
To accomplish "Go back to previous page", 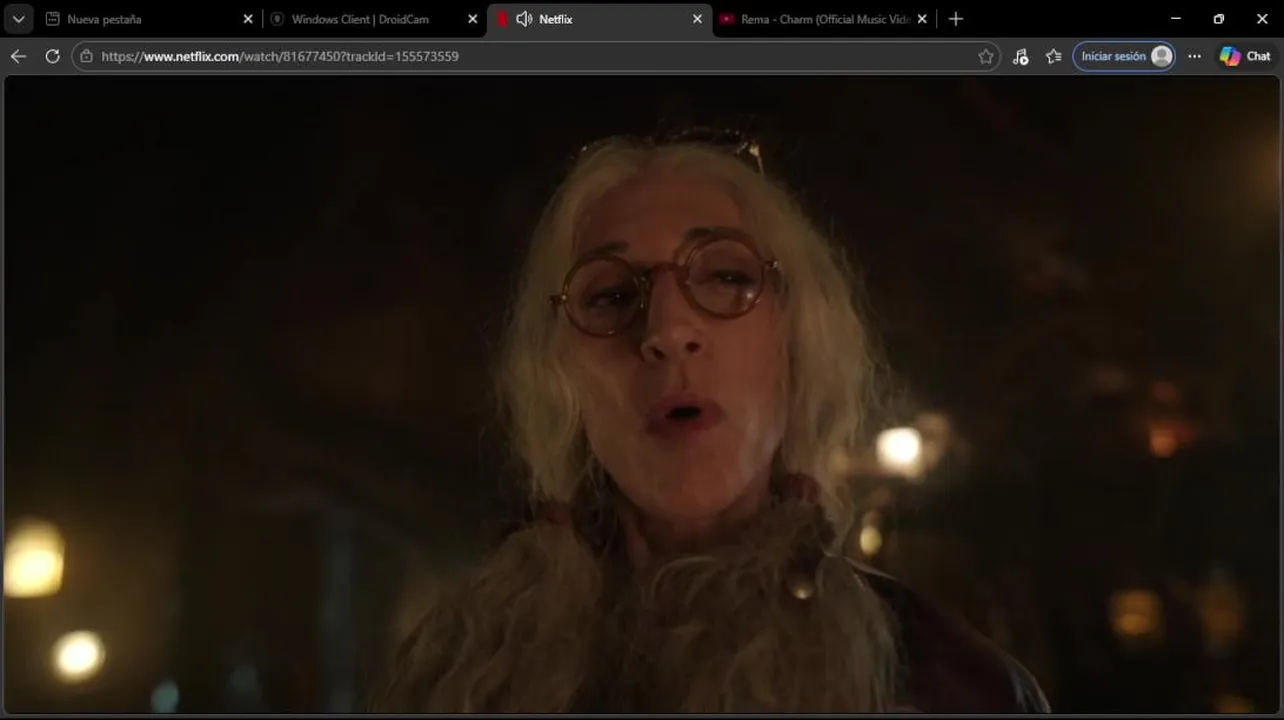I will [x=18, y=56].
